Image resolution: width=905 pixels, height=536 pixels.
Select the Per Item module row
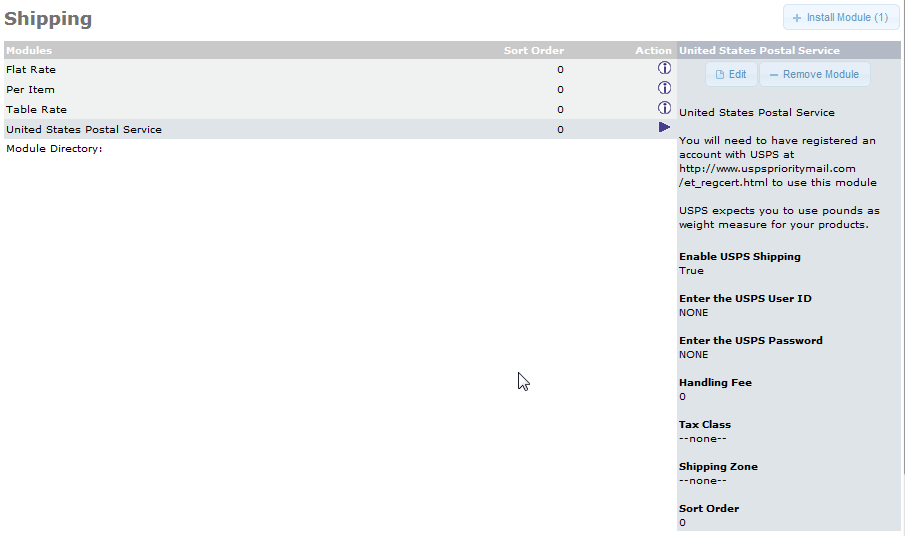(x=340, y=89)
